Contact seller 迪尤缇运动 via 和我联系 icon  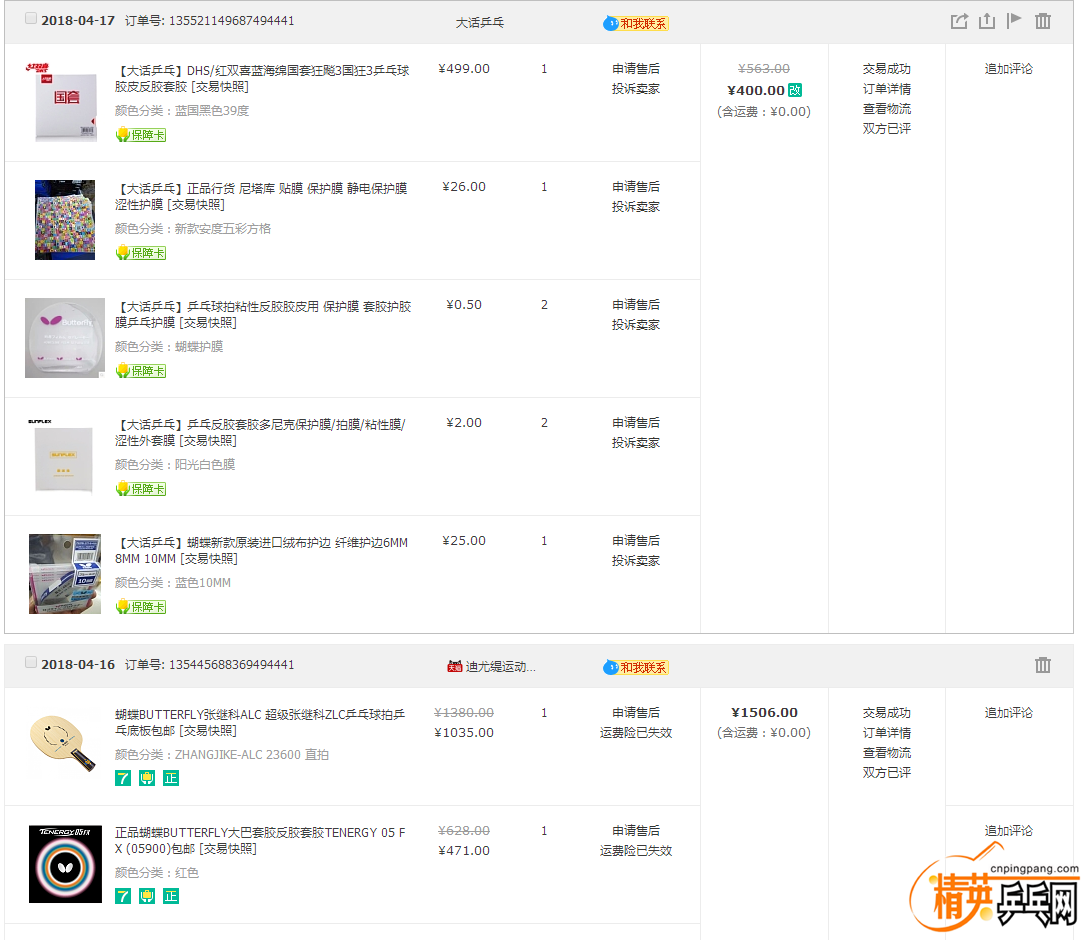[x=636, y=668]
